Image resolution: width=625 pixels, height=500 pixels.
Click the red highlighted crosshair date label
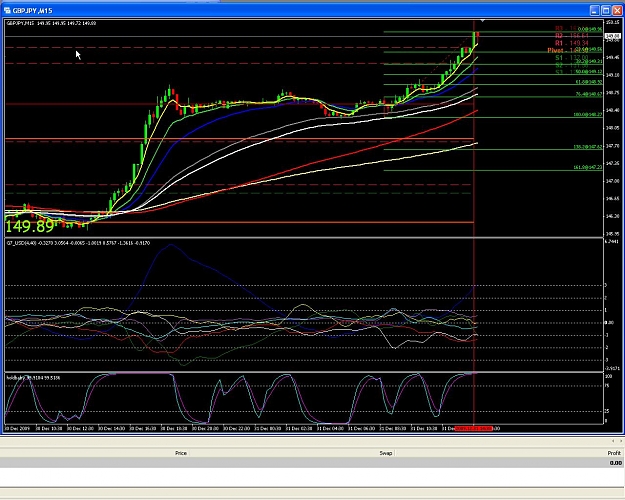click(474, 429)
